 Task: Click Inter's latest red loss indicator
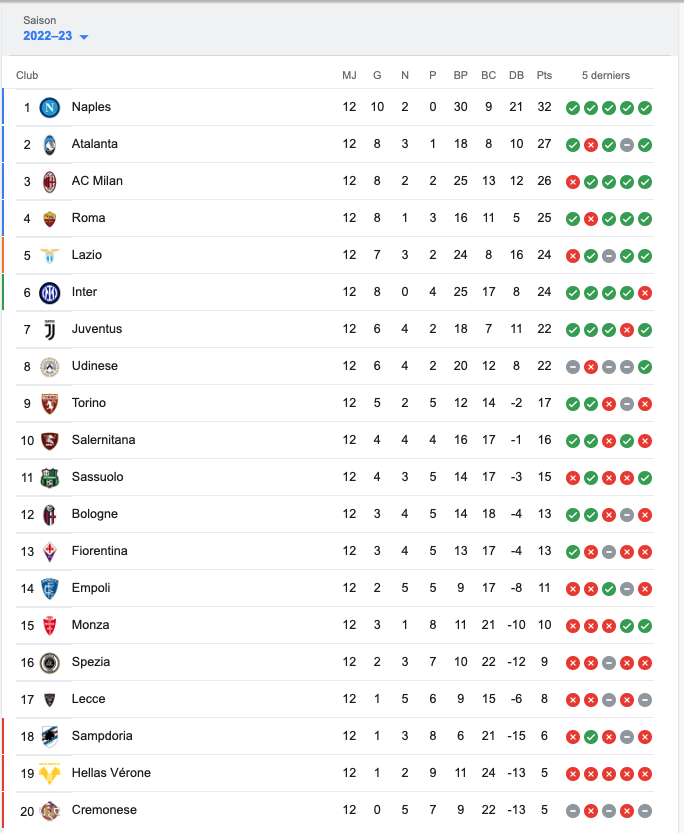(645, 293)
